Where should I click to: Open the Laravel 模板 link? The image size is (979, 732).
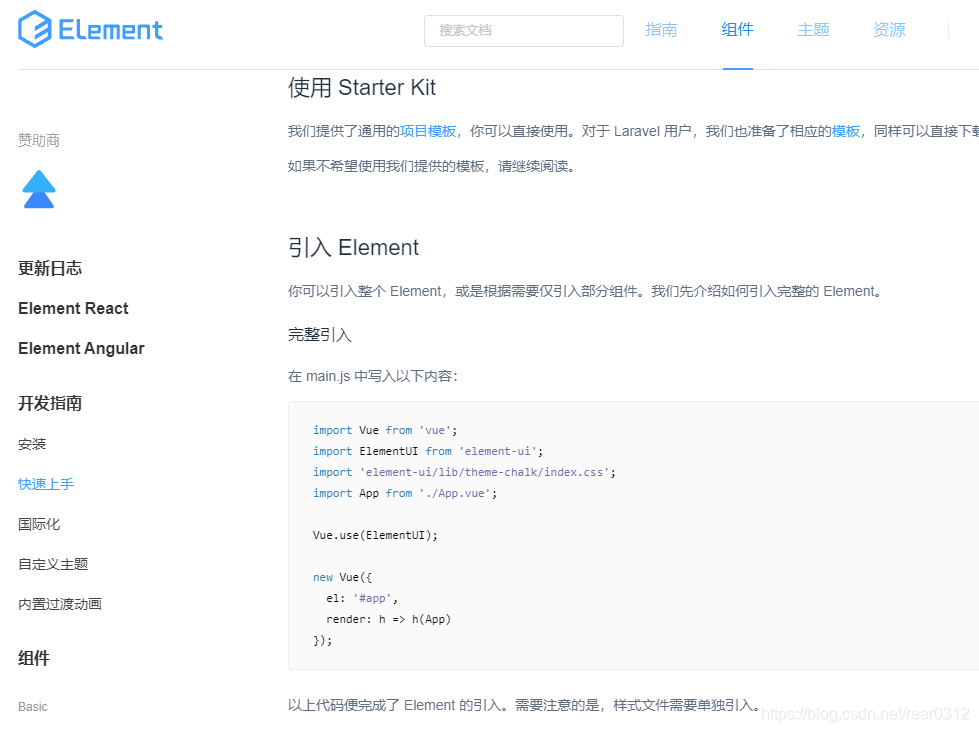[x=845, y=131]
